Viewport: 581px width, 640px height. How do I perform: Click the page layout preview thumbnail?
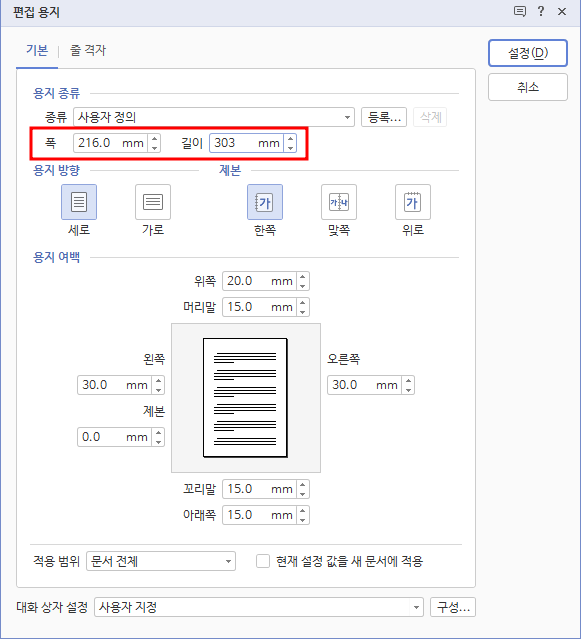point(246,398)
